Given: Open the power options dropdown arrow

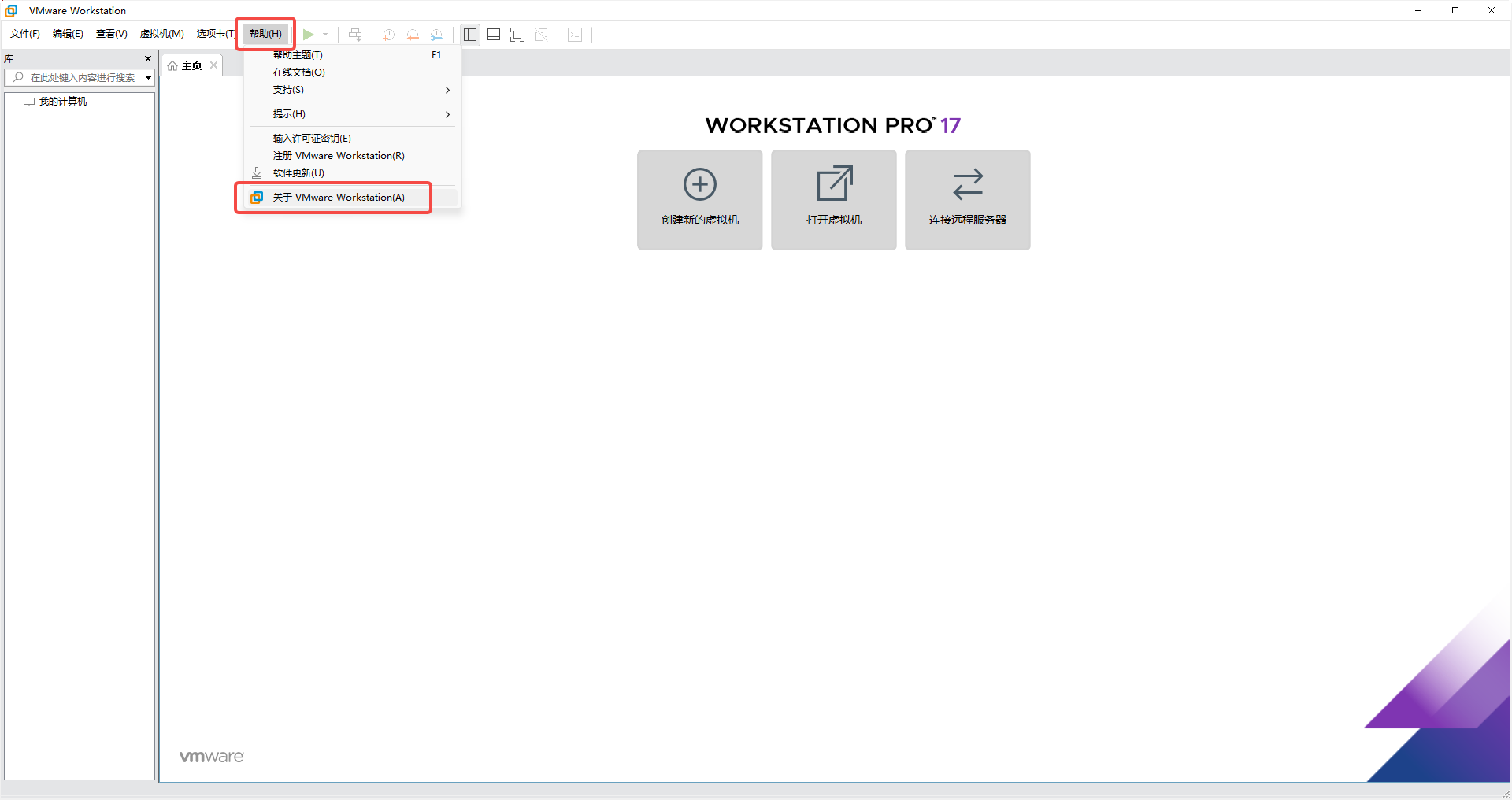Looking at the screenshot, I should click(x=325, y=35).
